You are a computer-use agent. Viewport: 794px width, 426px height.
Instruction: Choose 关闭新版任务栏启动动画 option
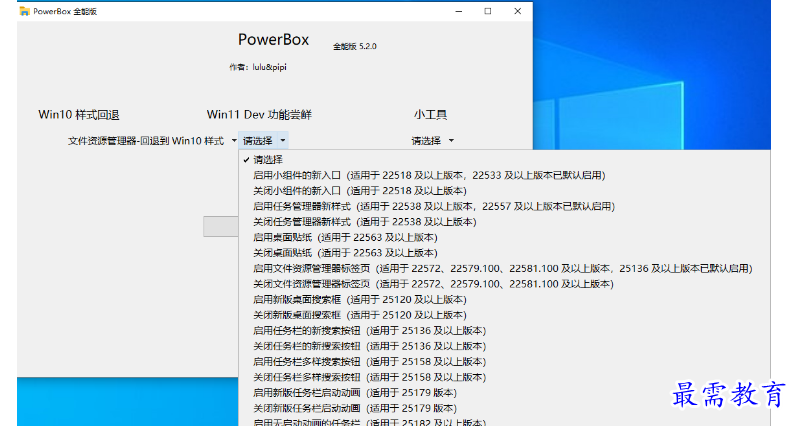[504, 408]
